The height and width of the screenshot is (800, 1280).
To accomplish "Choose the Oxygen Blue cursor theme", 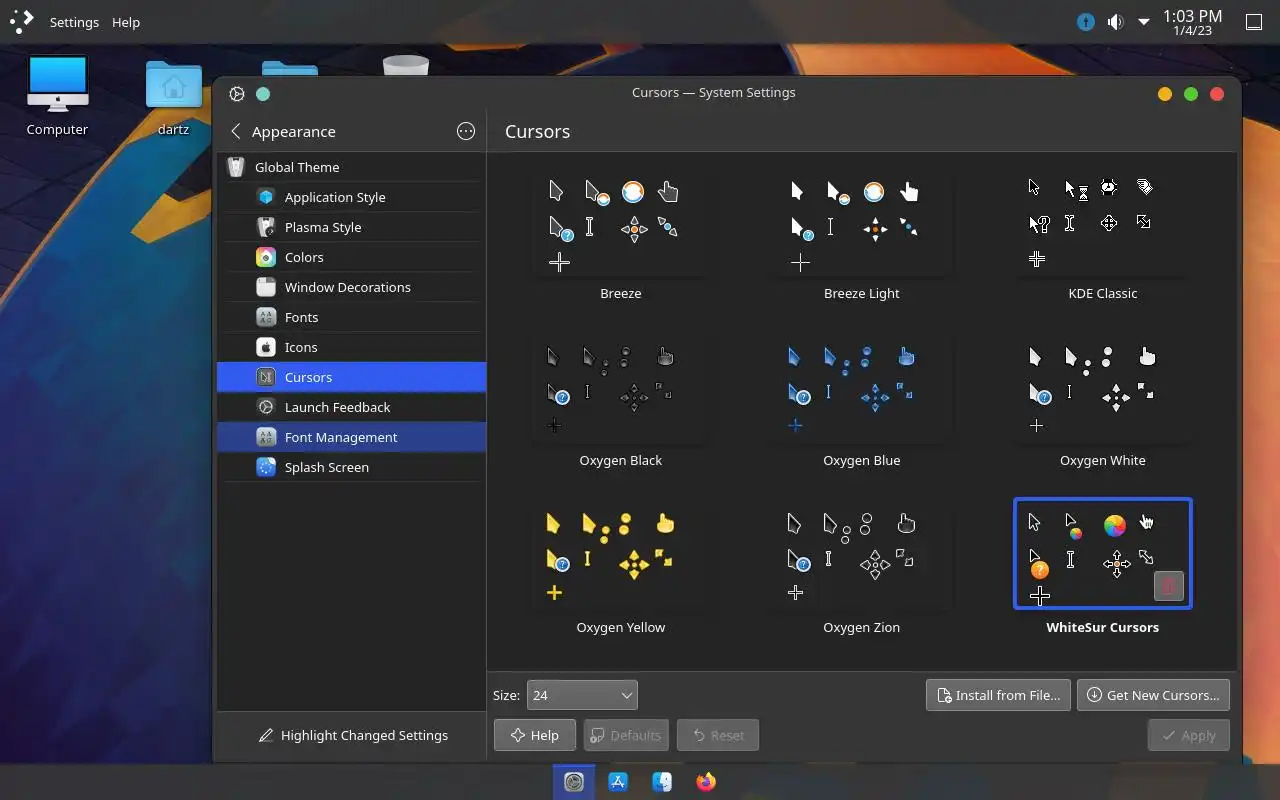I will (x=862, y=403).
